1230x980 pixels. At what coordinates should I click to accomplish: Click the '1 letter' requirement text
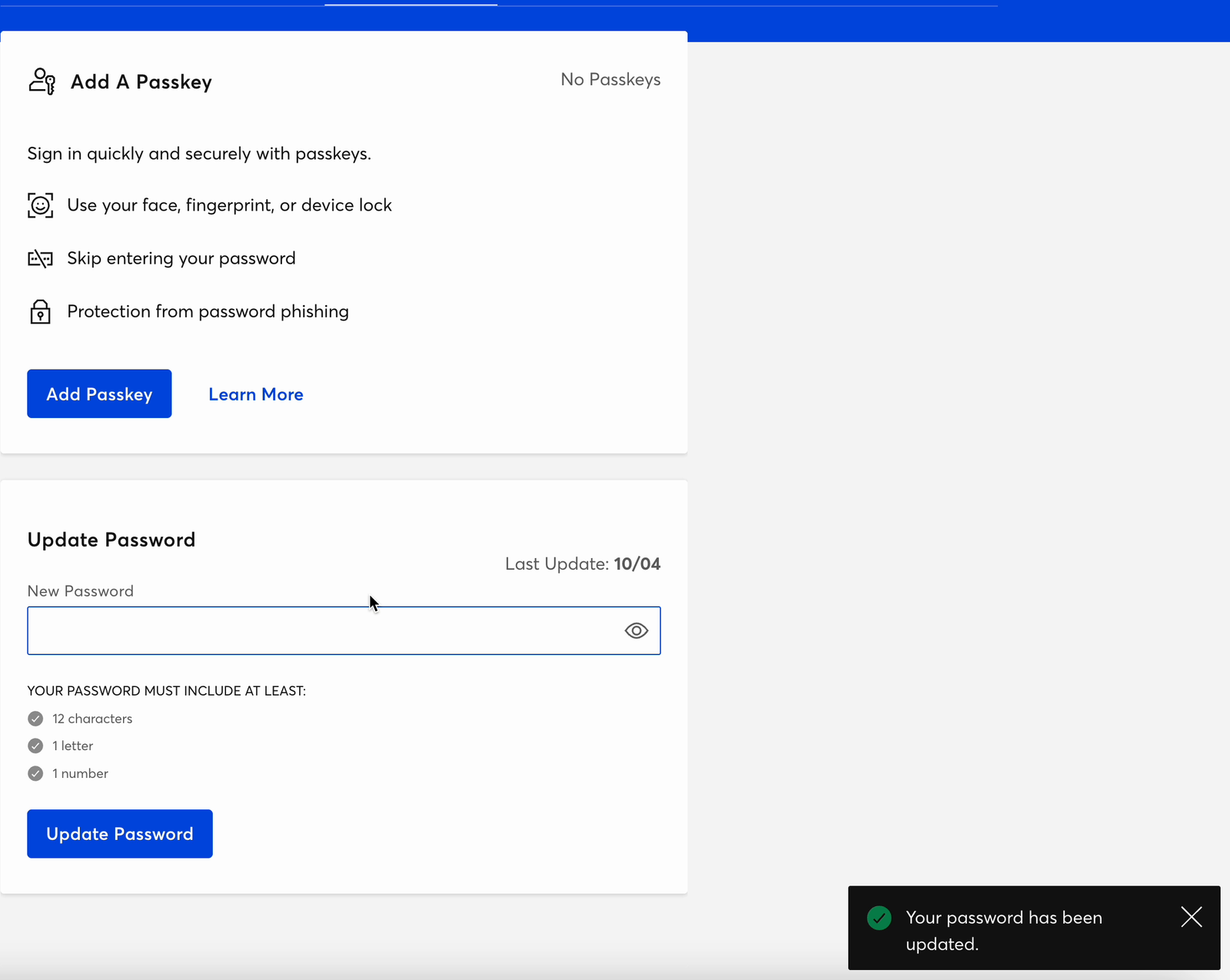click(72, 746)
